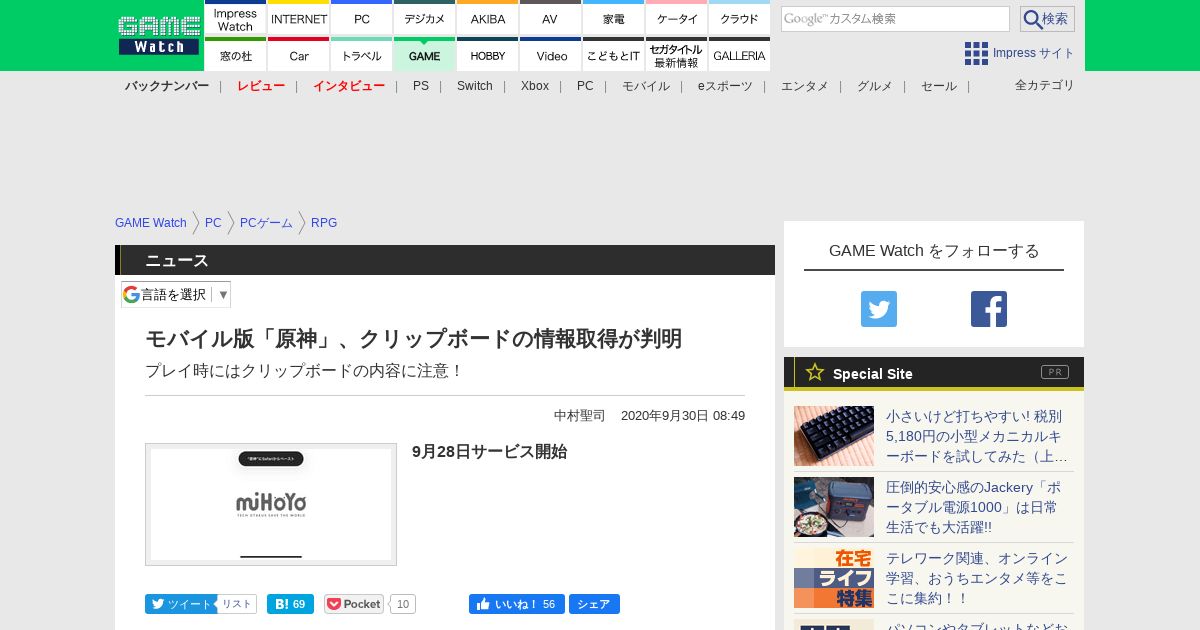The height and width of the screenshot is (630, 1200).
Task: Click the Facebook Like button
Action: click(x=516, y=604)
